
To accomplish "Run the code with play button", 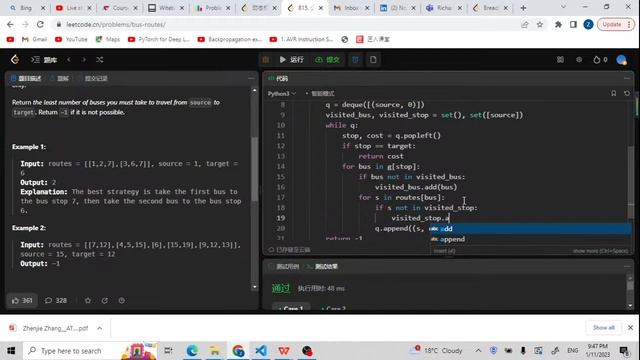I will 291,60.
